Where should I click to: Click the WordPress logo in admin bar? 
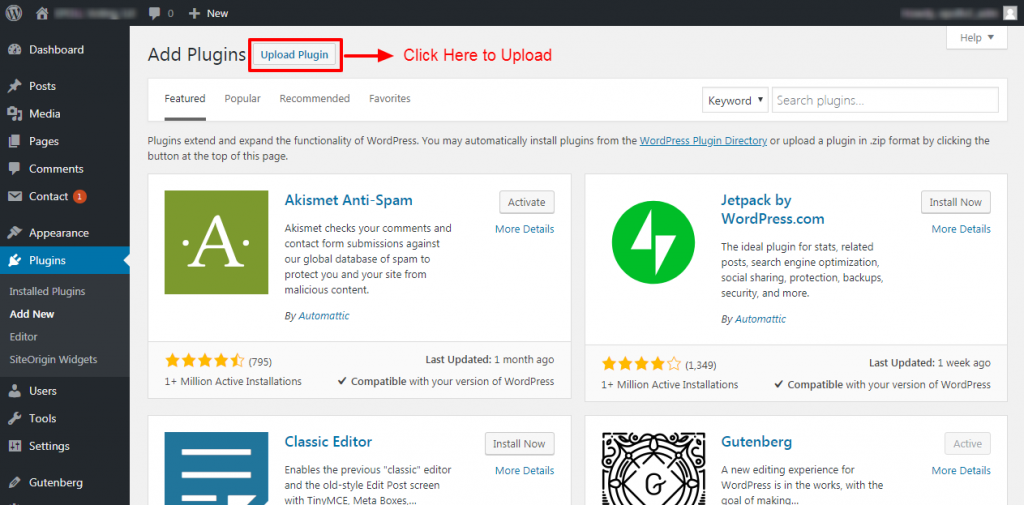point(14,12)
